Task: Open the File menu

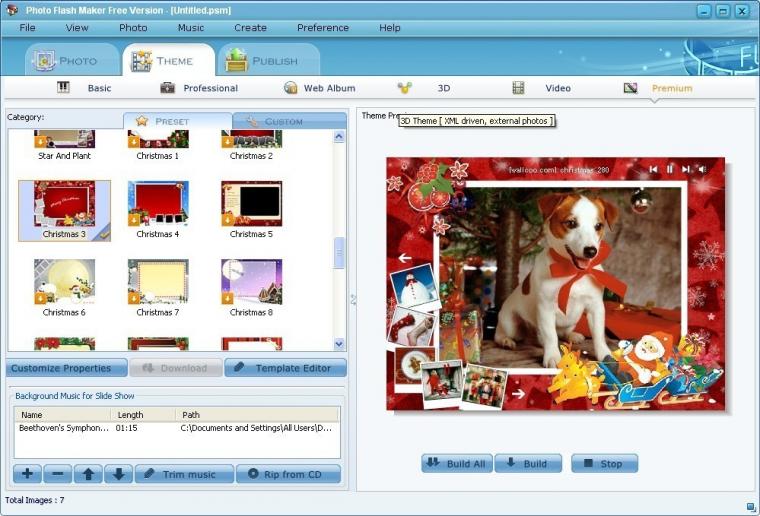Action: point(27,28)
